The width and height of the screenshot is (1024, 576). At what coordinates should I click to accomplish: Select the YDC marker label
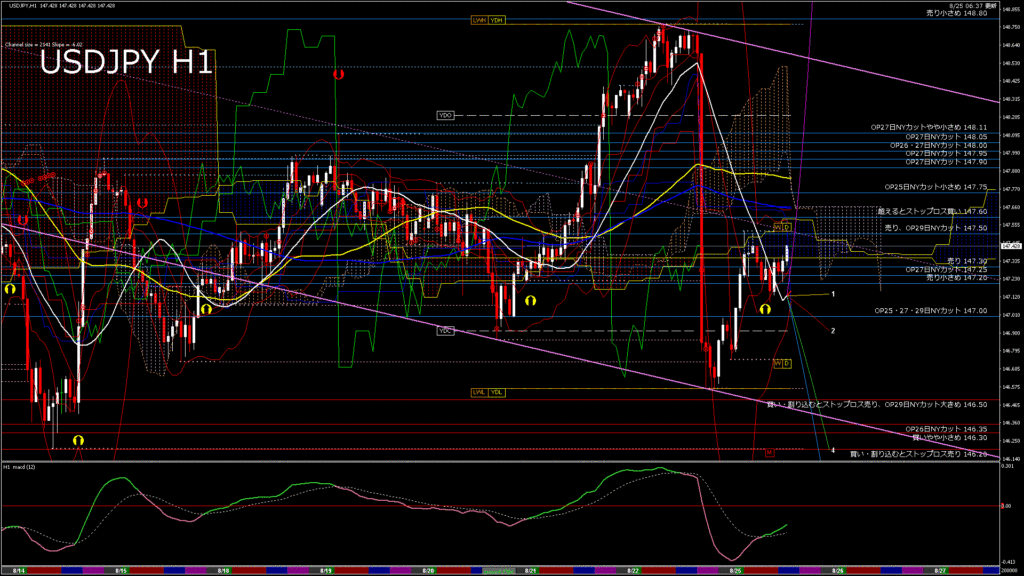coord(445,330)
